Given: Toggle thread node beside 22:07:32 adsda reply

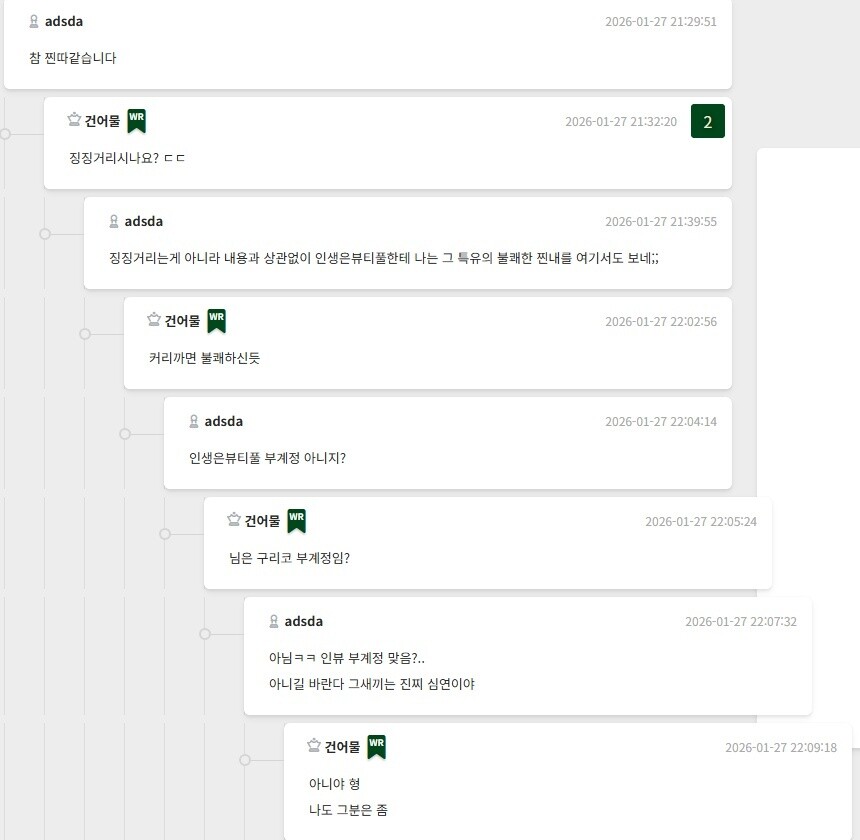Looking at the screenshot, I should [205, 634].
